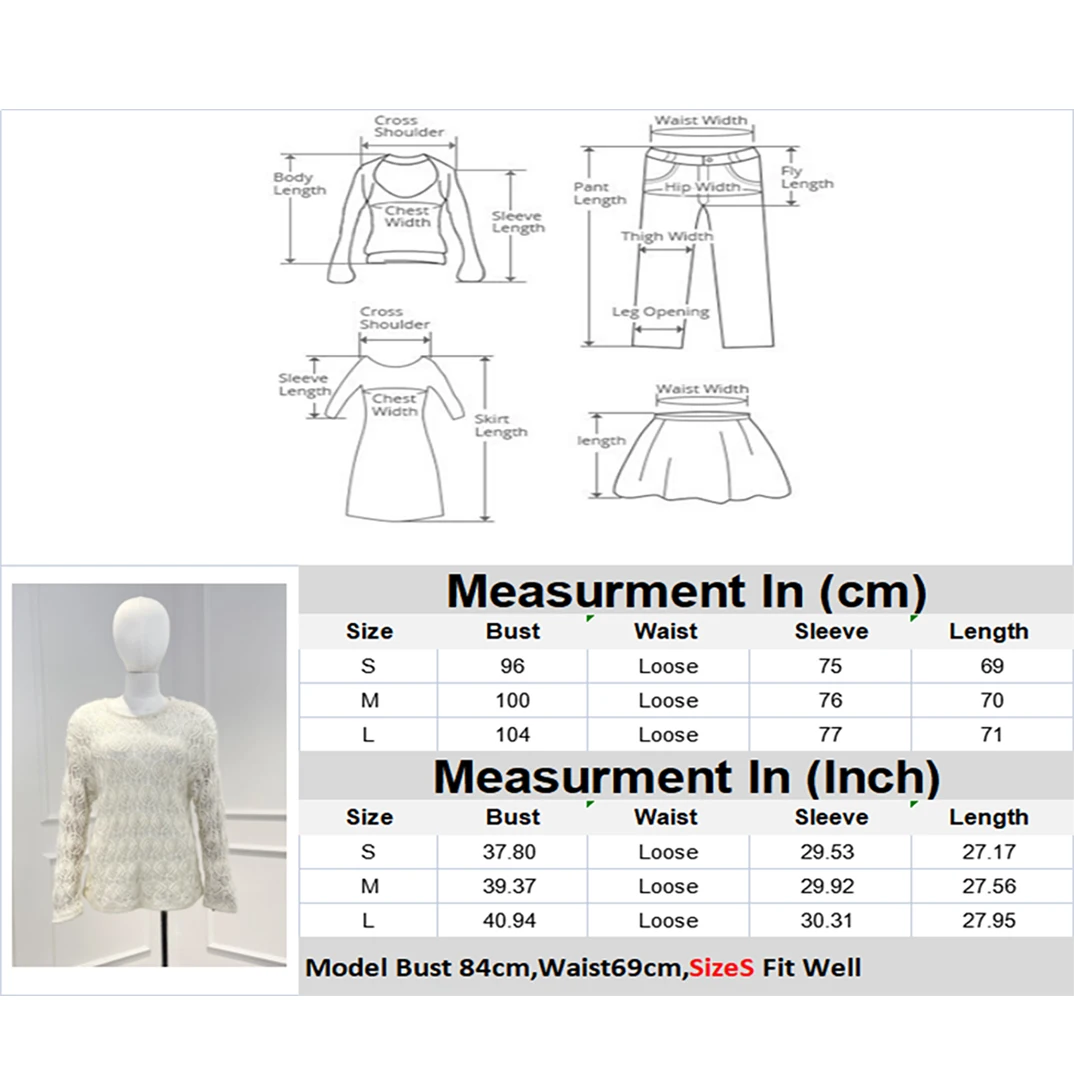This screenshot has height=1074, width=1074.
Task: Click 'Sleeve Length' label left of the dress
Action: pyautogui.click(x=304, y=385)
